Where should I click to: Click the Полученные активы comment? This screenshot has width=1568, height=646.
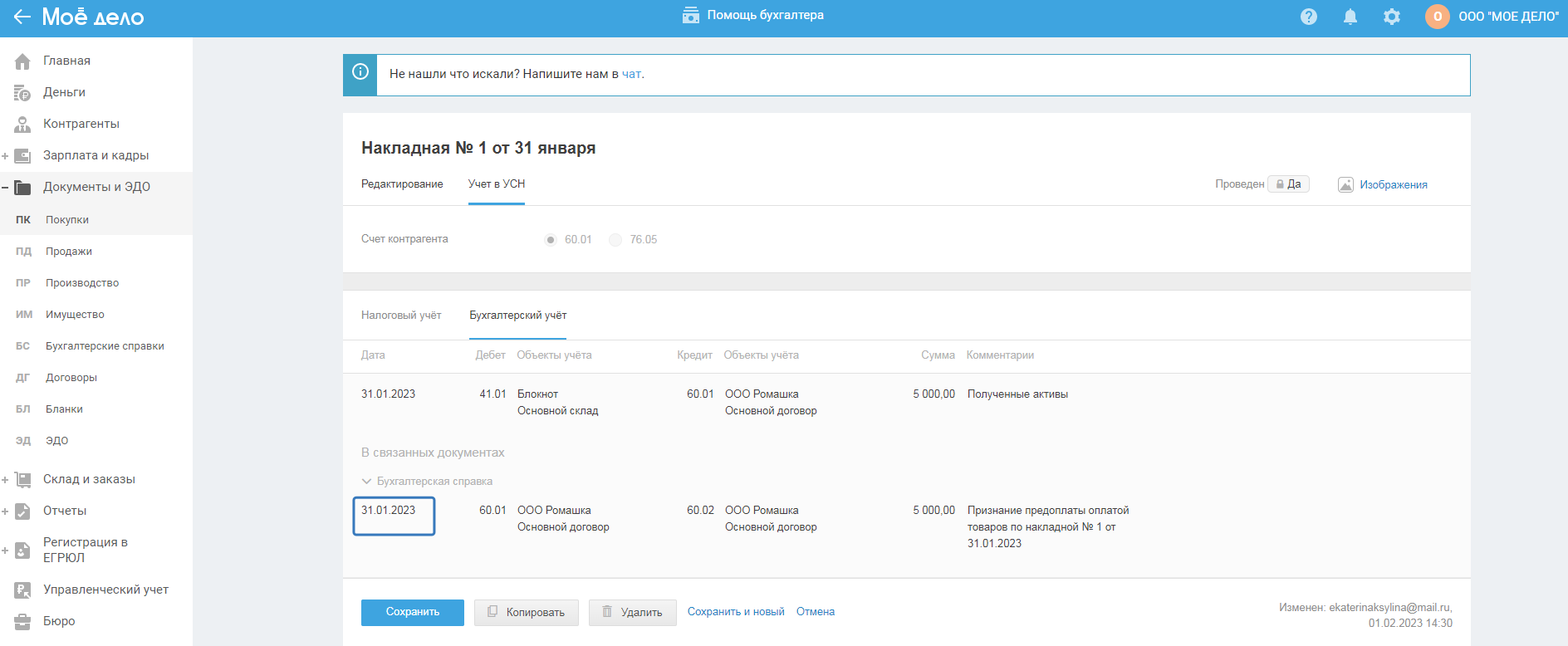(1017, 394)
